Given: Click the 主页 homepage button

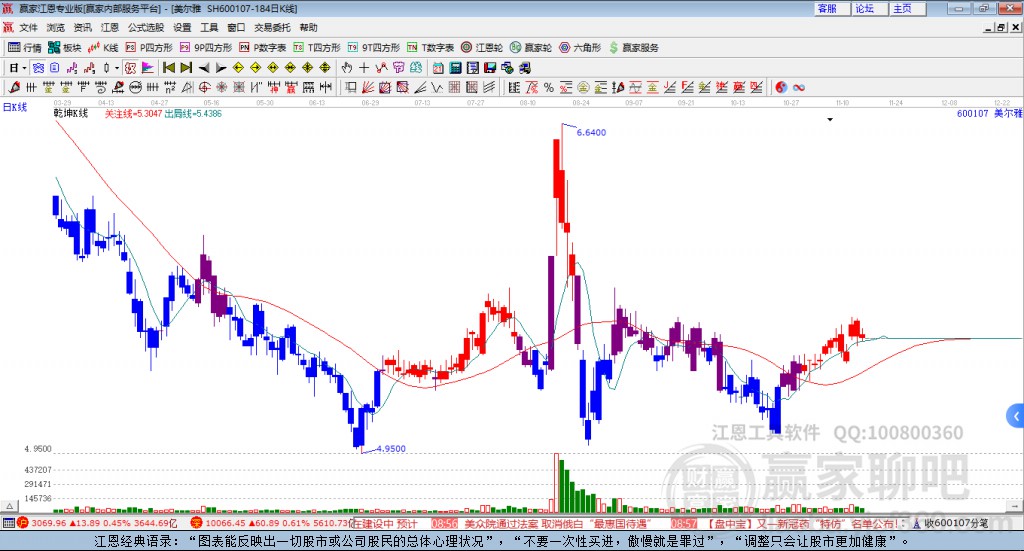Looking at the screenshot, I should click(x=908, y=8).
